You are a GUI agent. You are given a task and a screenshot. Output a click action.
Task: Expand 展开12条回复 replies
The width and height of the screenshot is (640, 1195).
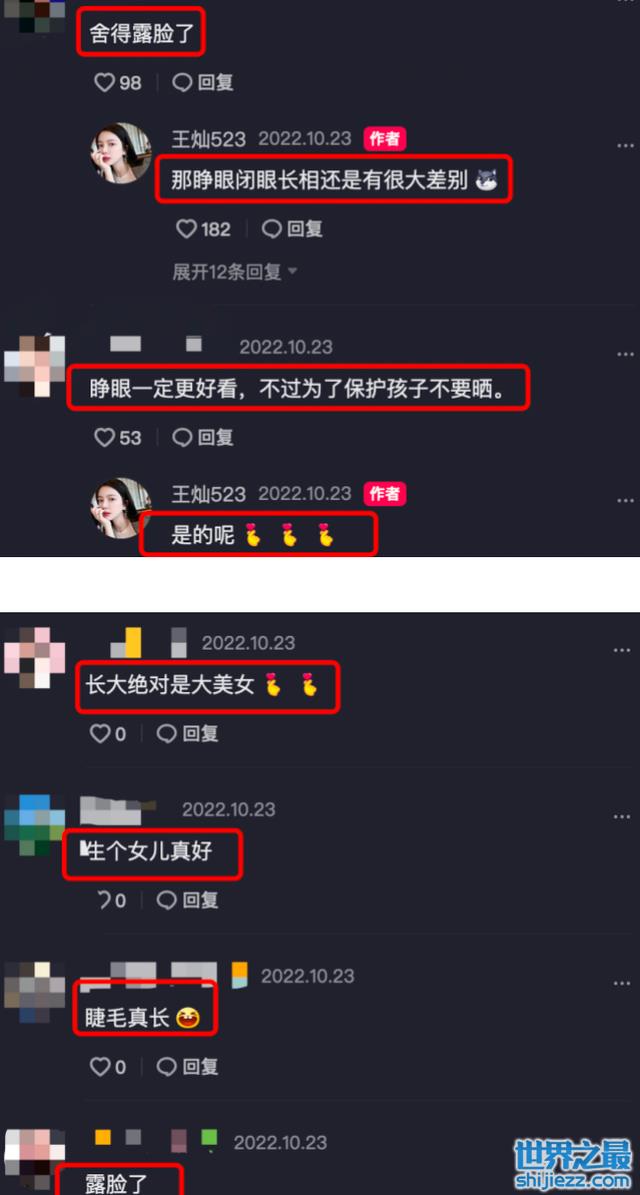tap(235, 272)
